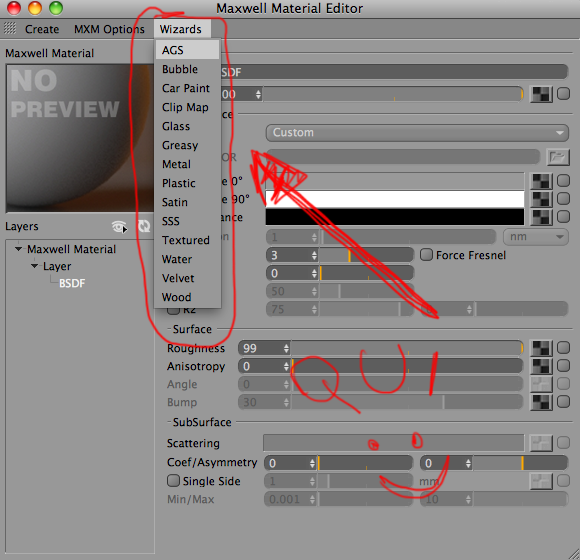Open texture picker for Single Side row

pos(541,481)
